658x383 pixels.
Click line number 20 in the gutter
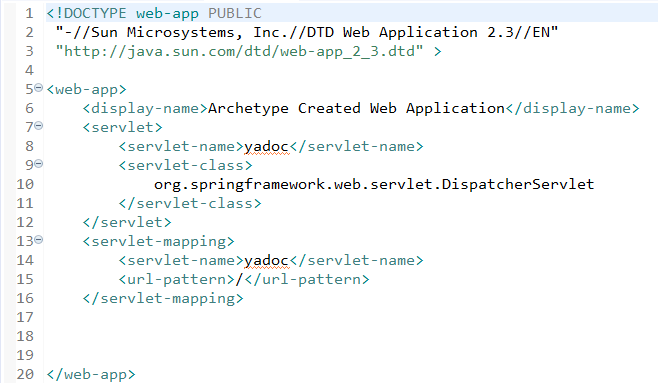click(x=25, y=375)
